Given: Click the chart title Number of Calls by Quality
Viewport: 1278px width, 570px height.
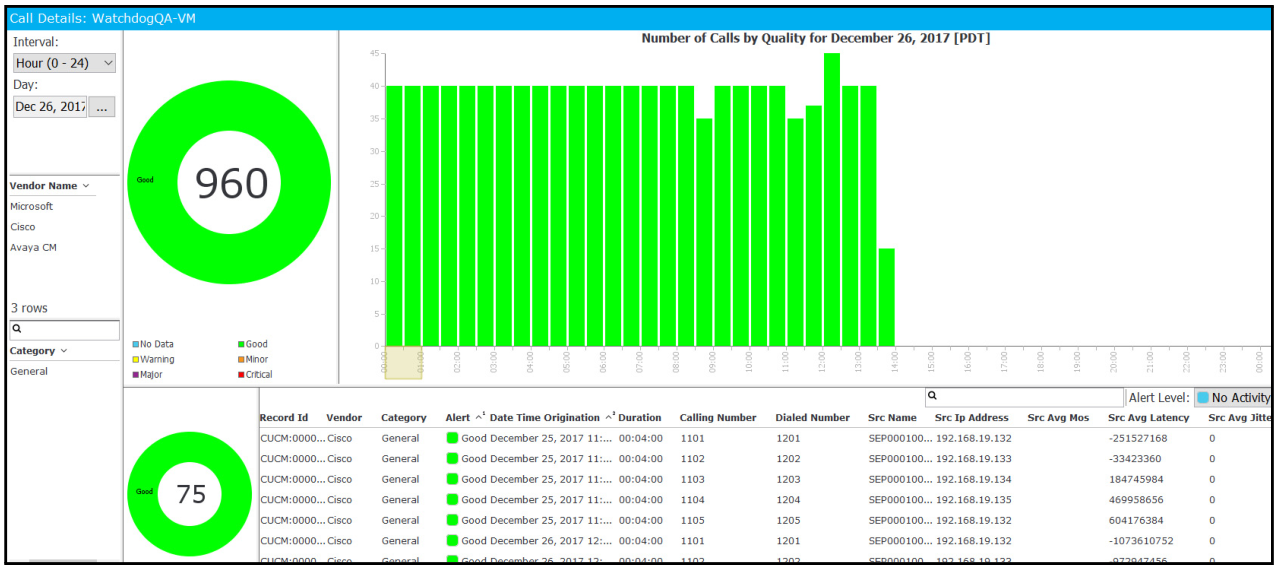Looking at the screenshot, I should coord(815,38).
